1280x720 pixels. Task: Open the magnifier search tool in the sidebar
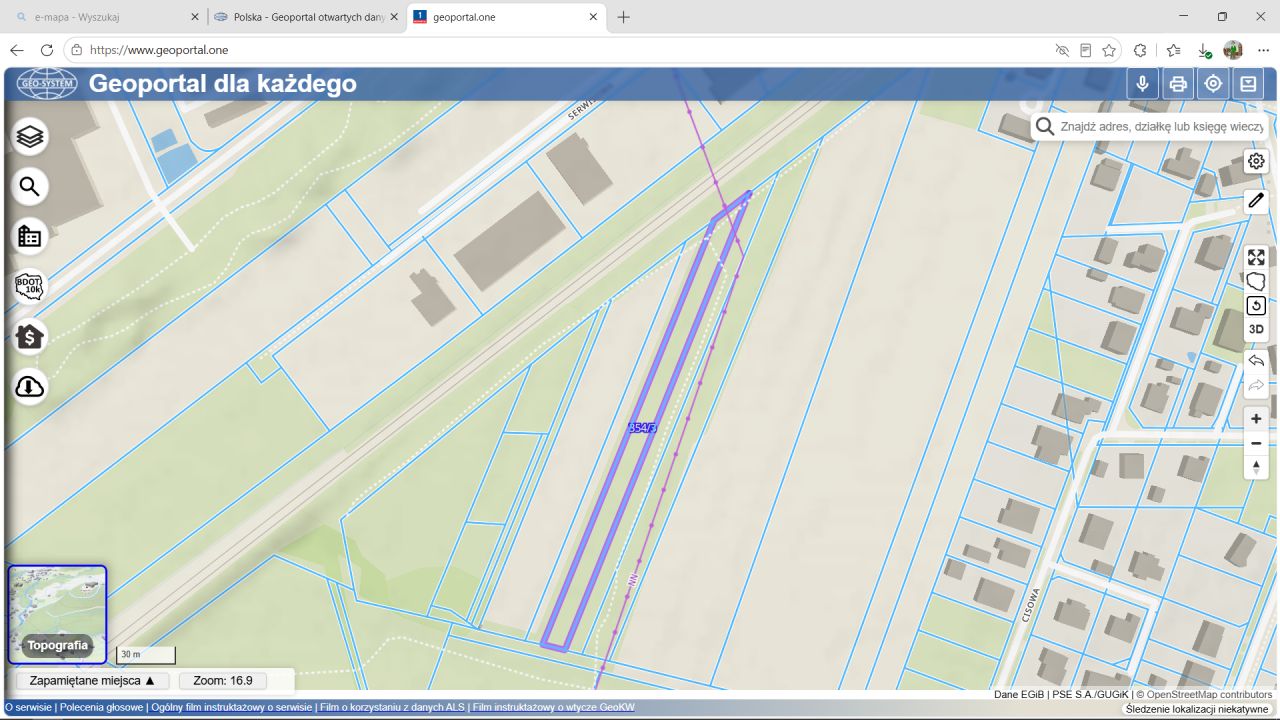30,186
